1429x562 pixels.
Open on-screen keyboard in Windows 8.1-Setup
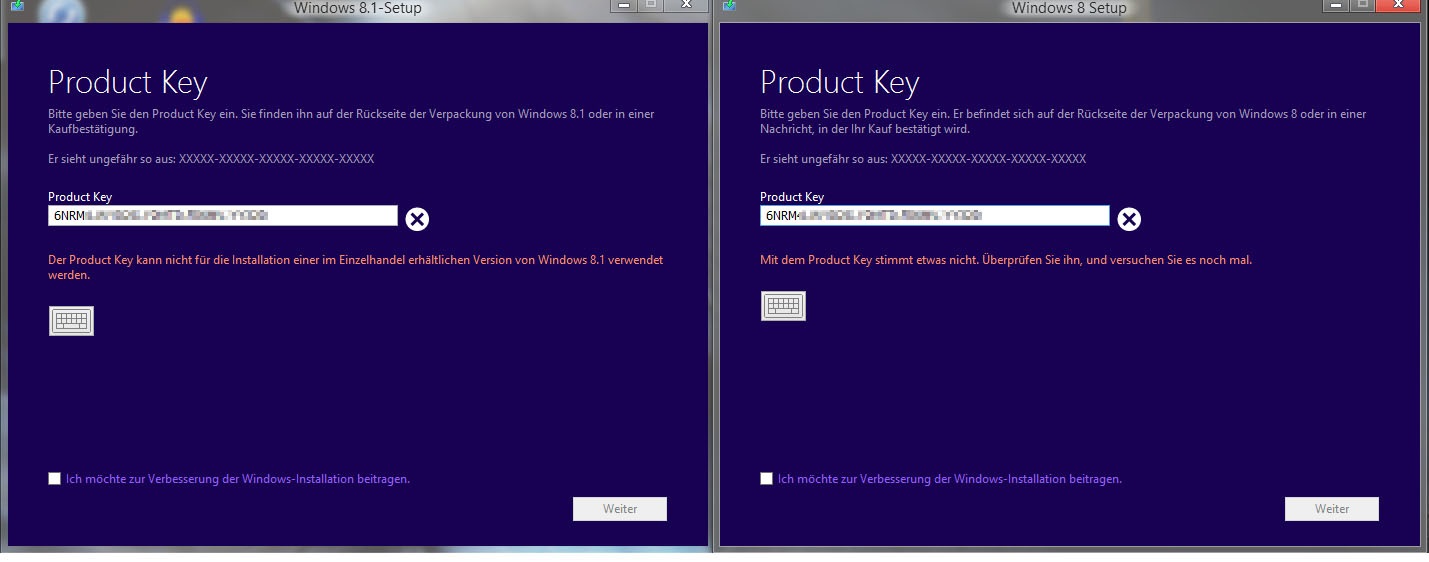pos(71,320)
